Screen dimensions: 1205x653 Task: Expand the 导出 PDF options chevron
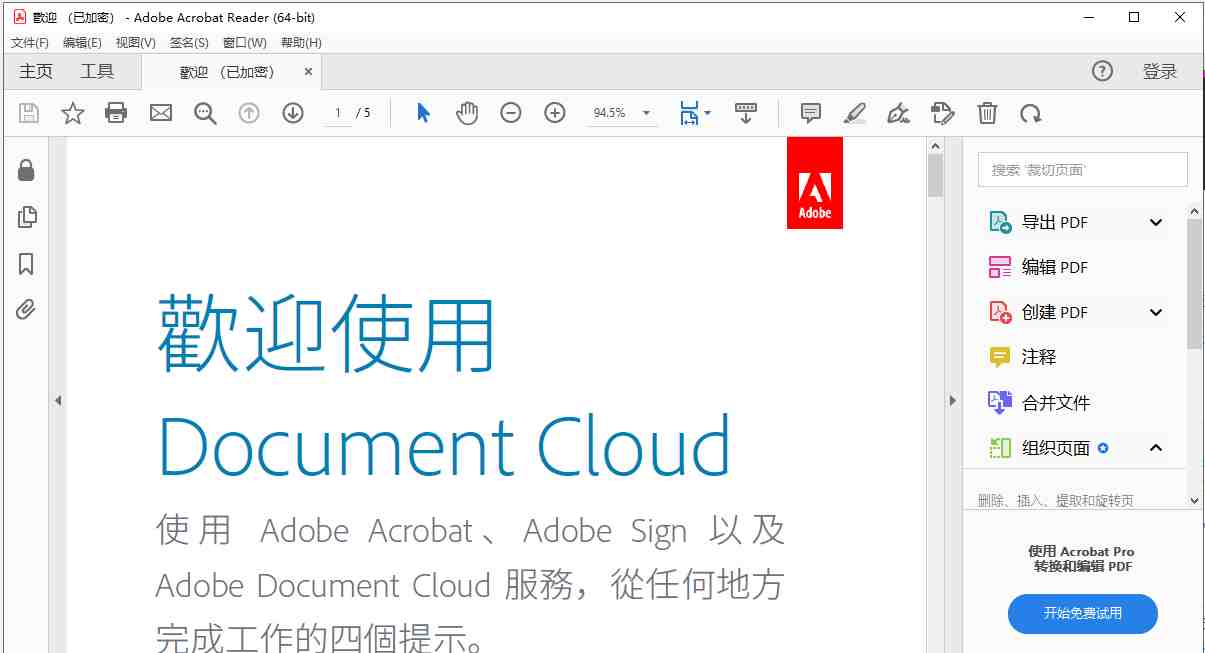click(1155, 222)
